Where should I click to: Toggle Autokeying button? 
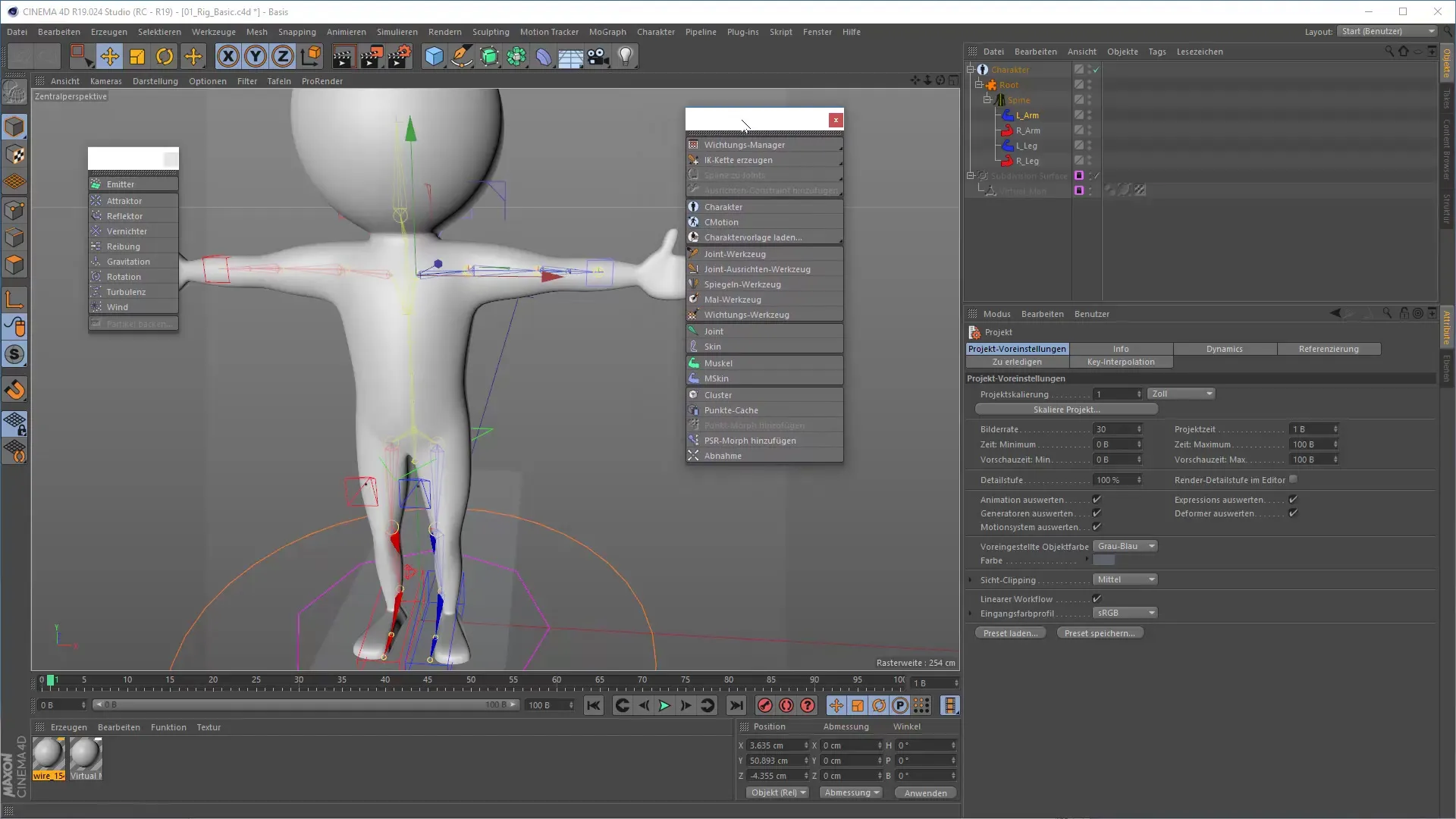pos(786,705)
